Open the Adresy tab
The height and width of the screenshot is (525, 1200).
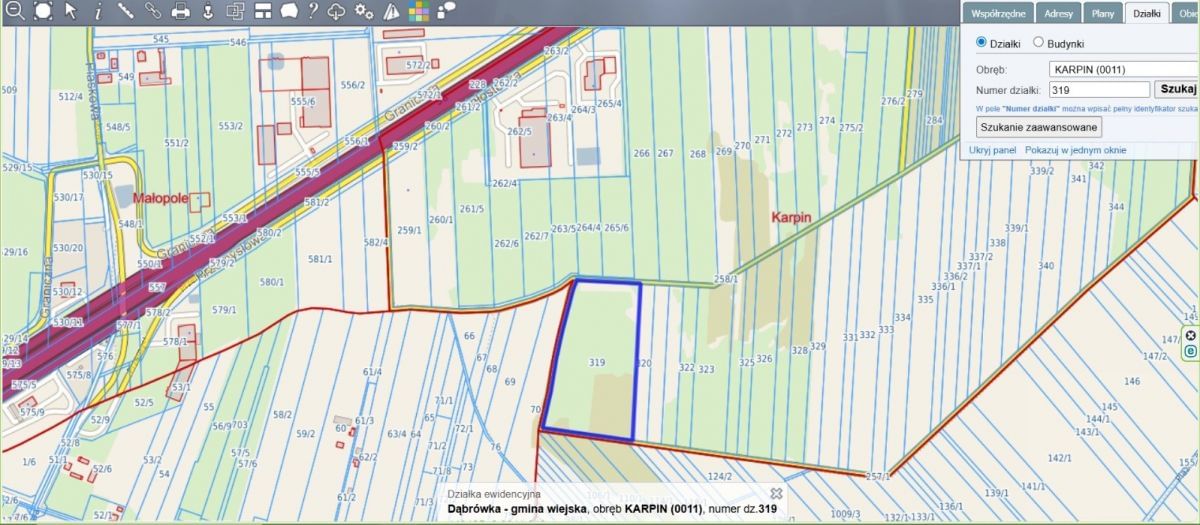click(x=1058, y=13)
